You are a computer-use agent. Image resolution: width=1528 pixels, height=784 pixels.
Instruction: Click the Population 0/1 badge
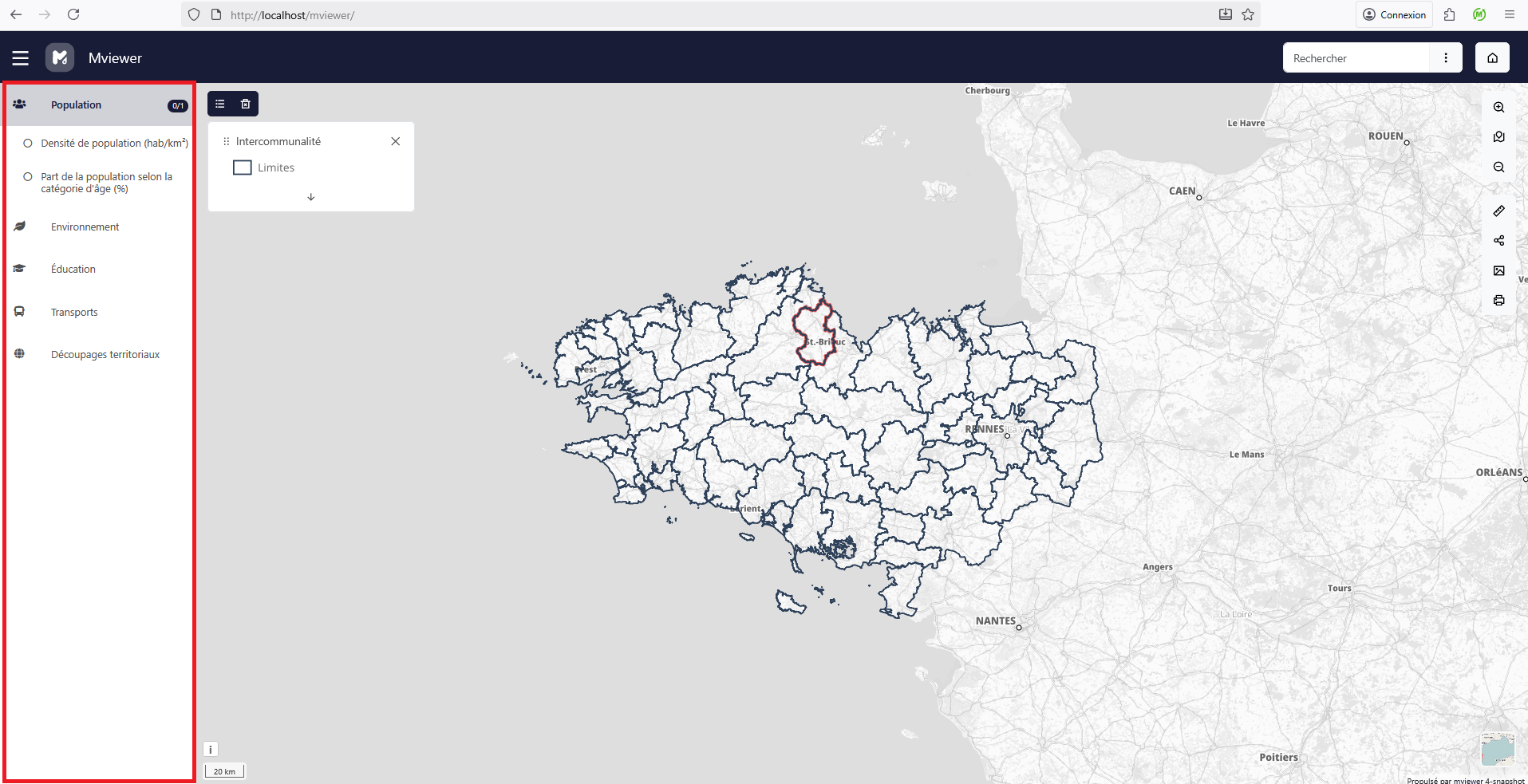pos(178,105)
